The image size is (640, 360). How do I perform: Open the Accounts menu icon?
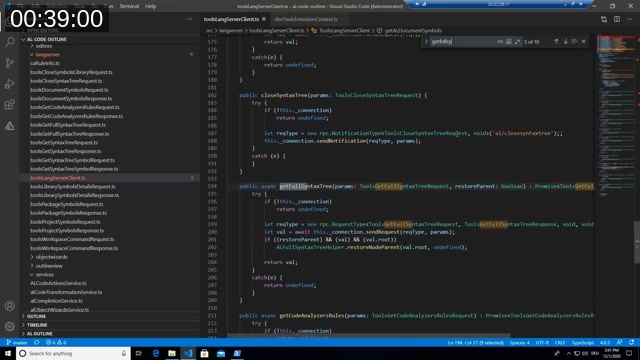(10, 306)
